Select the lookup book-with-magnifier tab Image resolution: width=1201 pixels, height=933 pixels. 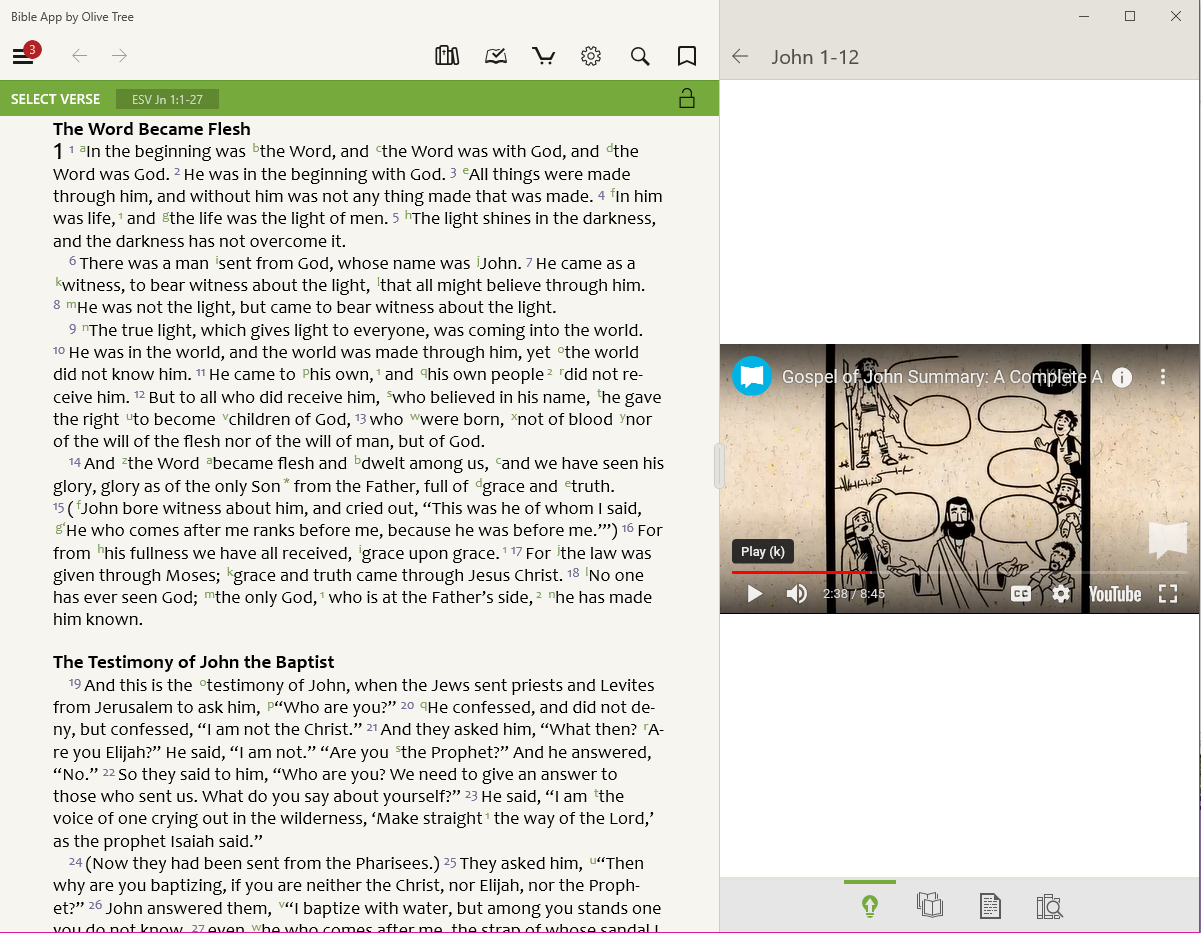tap(1049, 906)
